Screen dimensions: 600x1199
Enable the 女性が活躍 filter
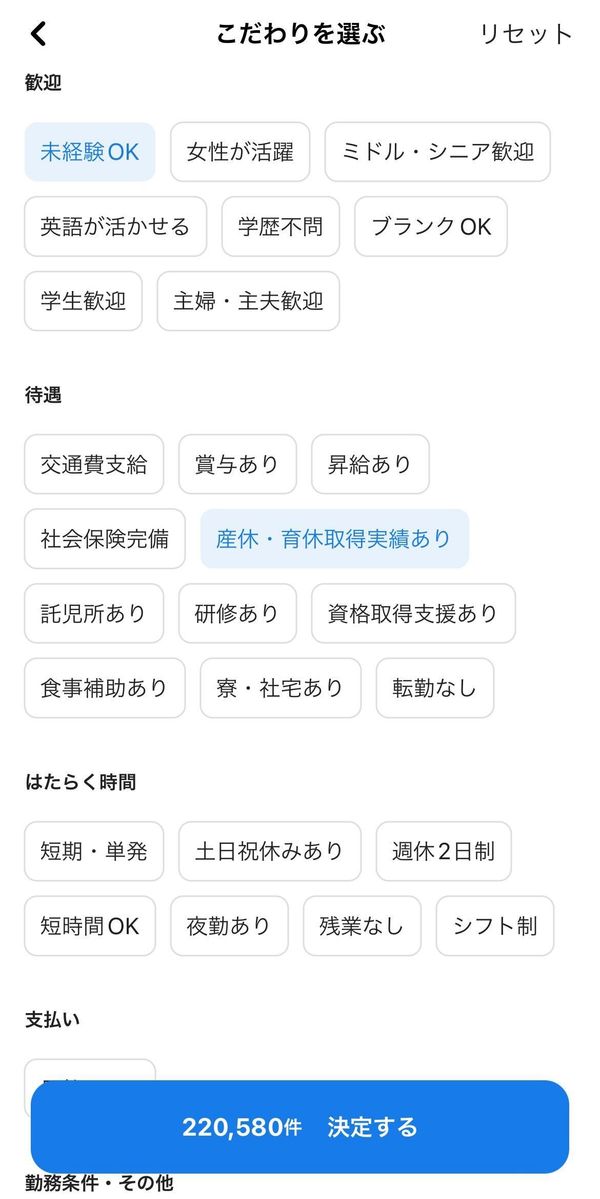pos(240,152)
